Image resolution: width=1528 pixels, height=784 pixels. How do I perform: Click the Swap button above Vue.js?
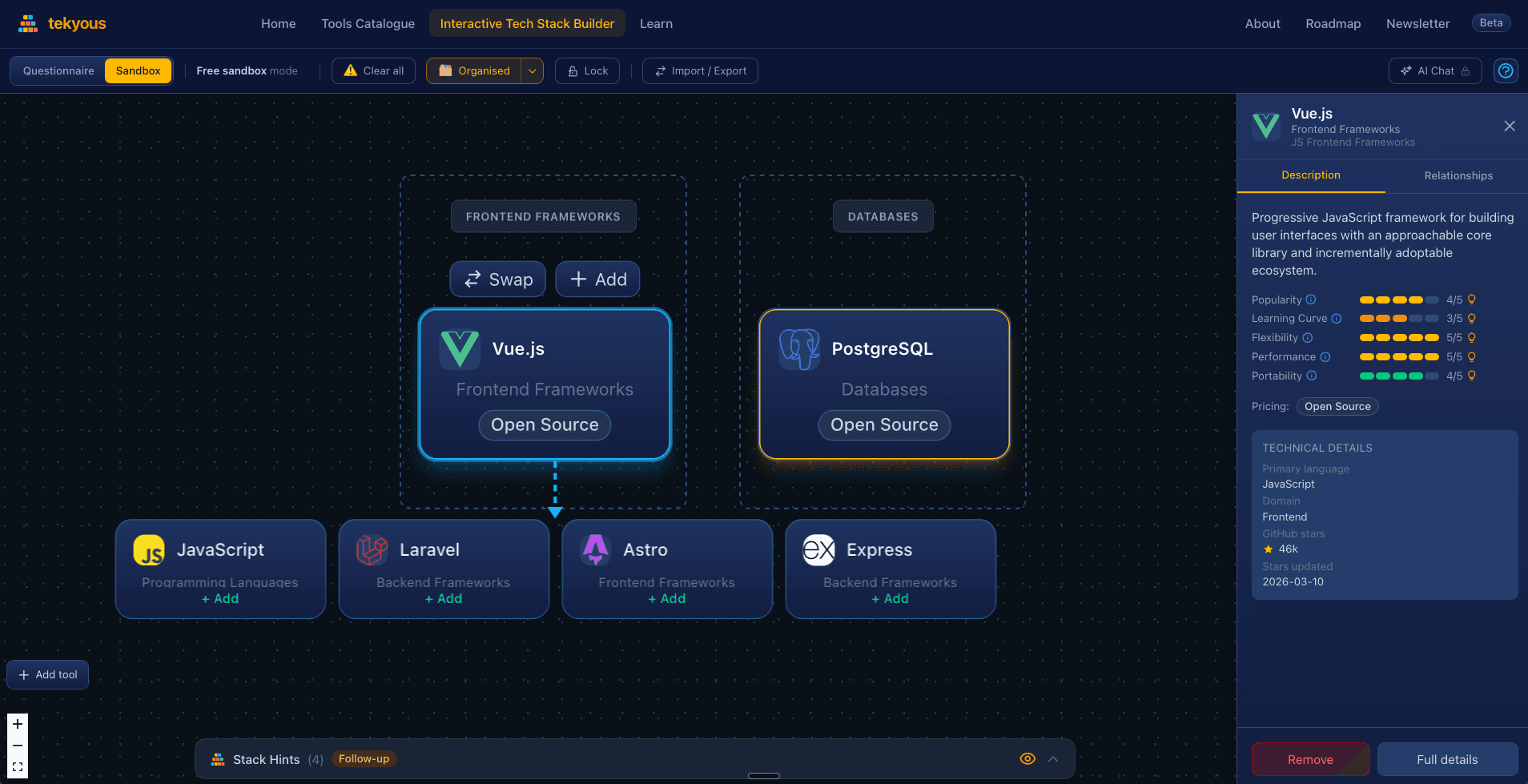[x=498, y=279]
